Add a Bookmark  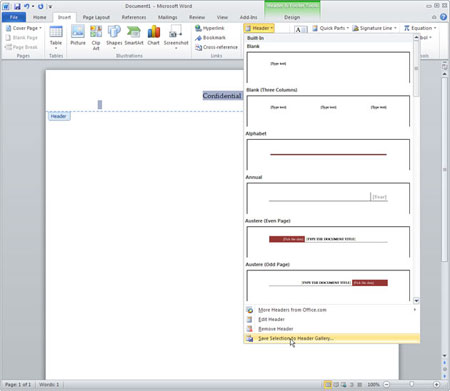click(210, 38)
